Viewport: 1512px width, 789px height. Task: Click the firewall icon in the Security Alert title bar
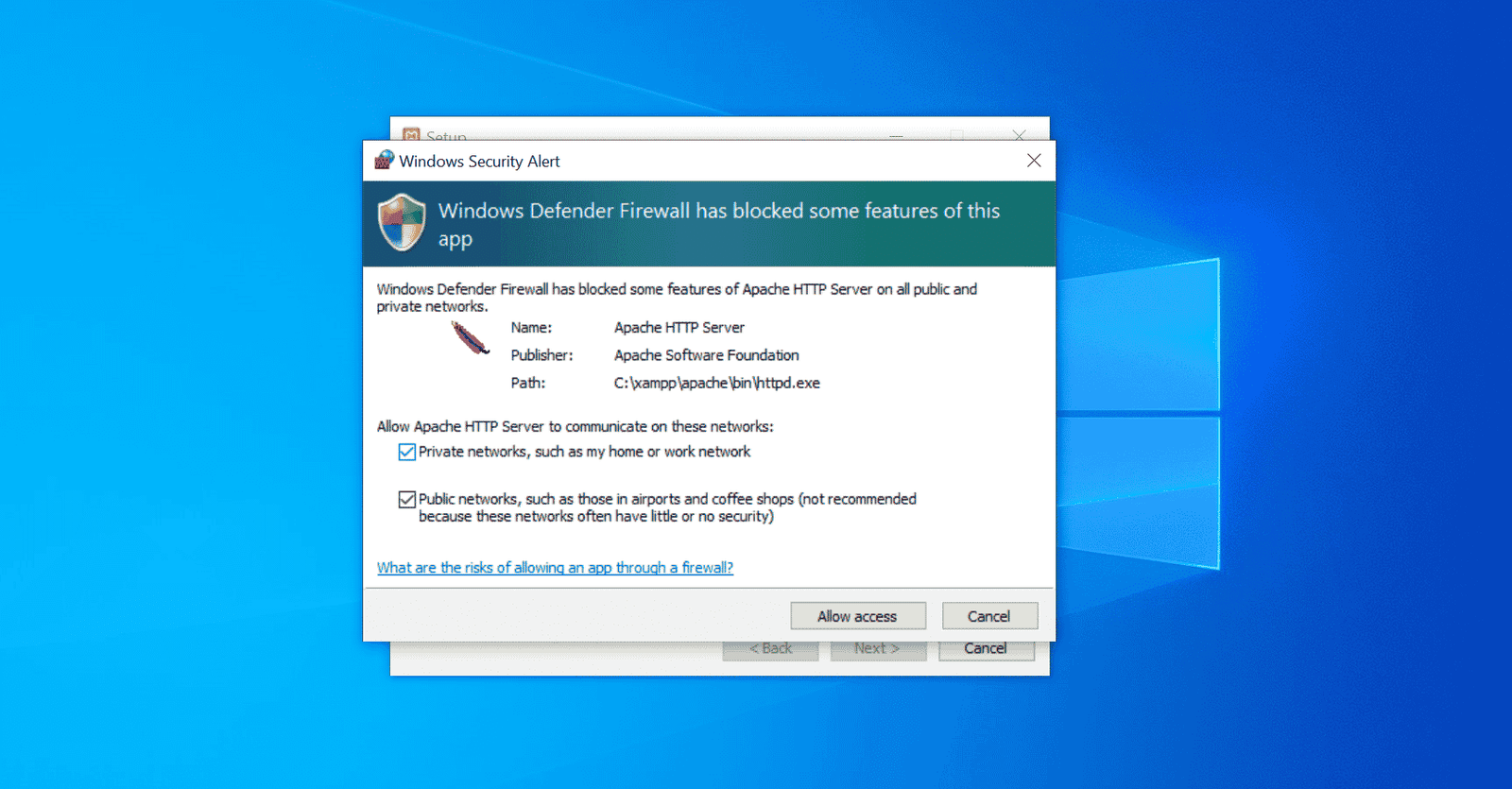[x=384, y=160]
